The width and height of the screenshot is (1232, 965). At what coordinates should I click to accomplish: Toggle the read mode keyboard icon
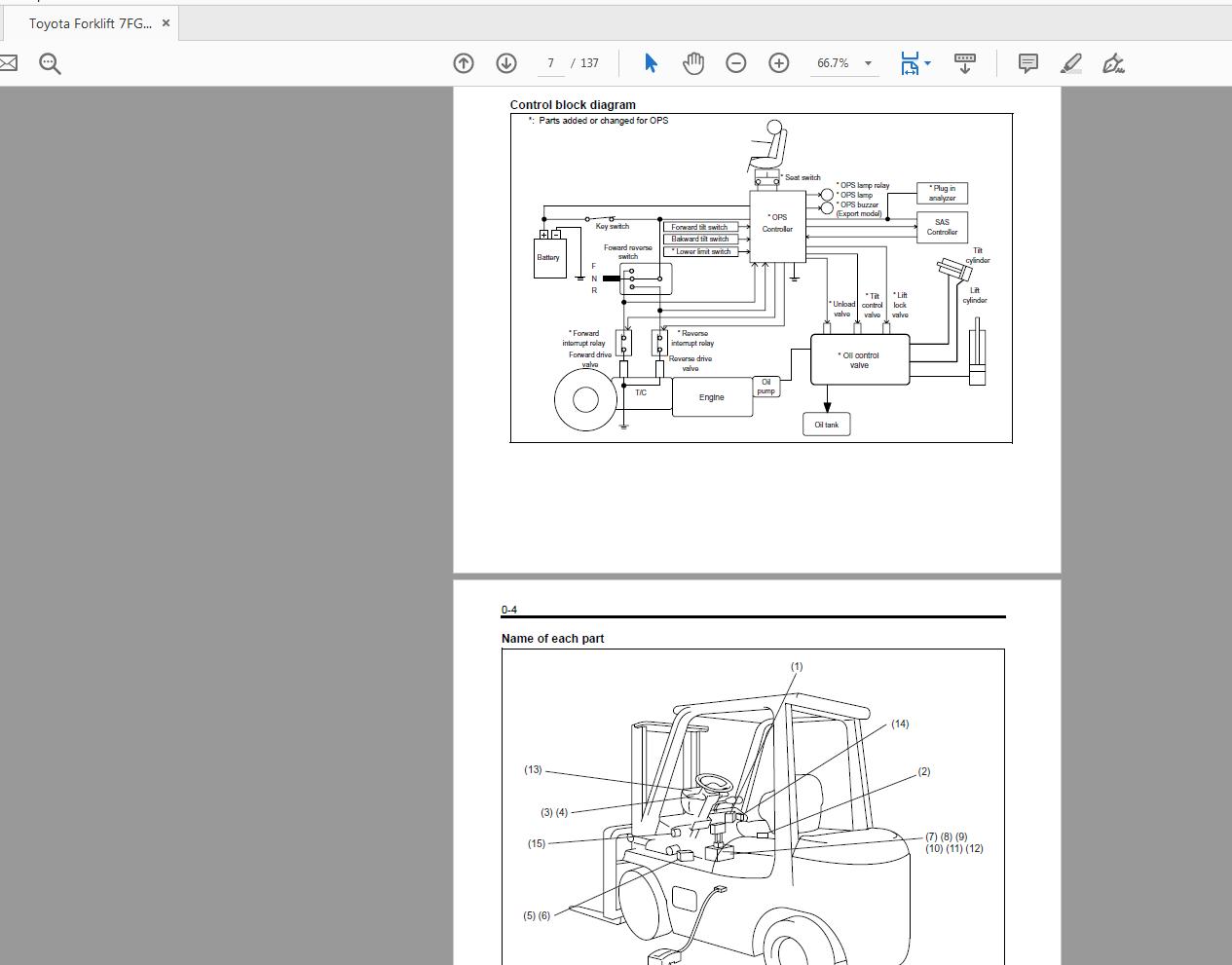[x=965, y=63]
